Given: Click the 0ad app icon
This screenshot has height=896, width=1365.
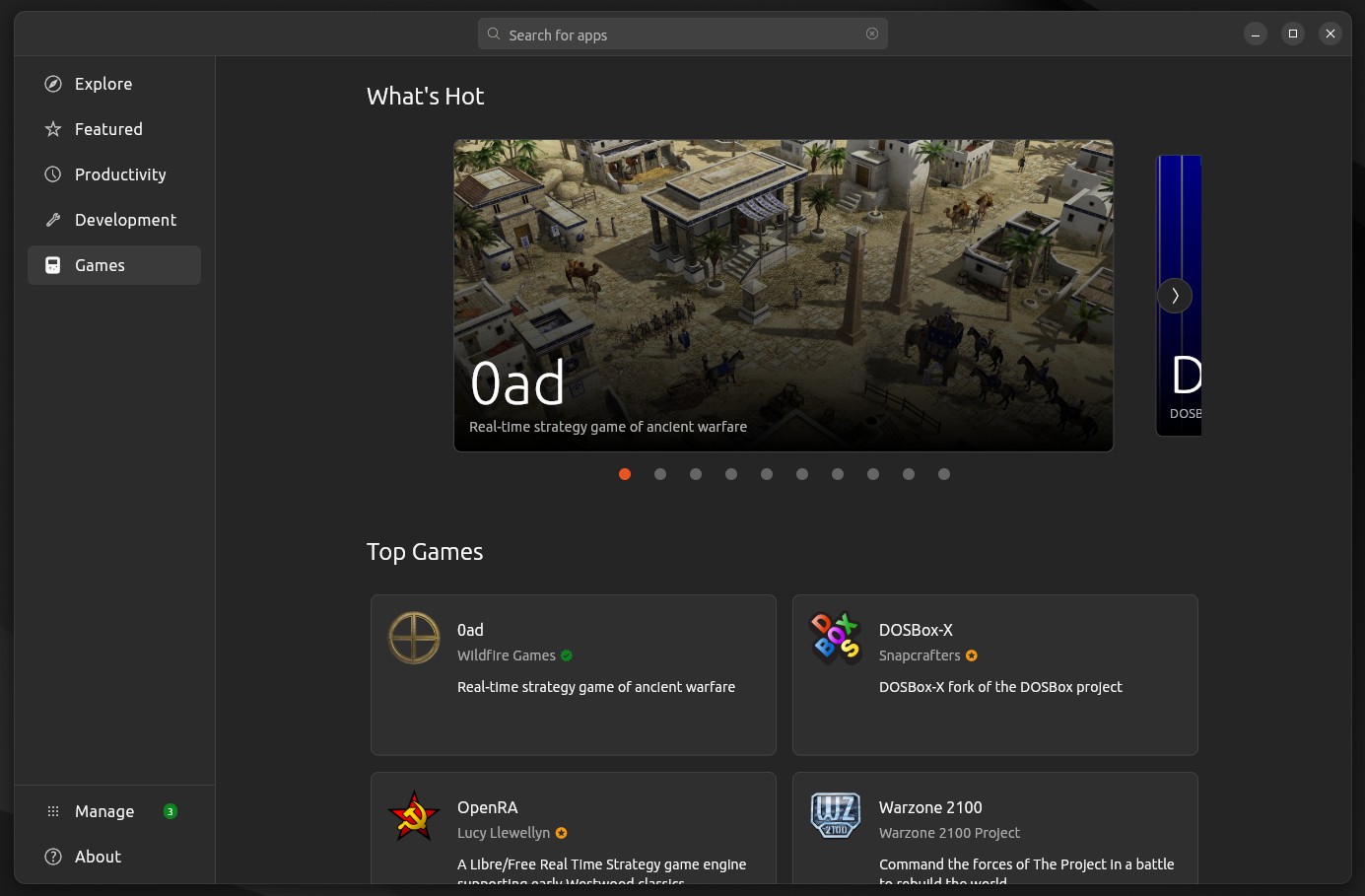Looking at the screenshot, I should (414, 638).
